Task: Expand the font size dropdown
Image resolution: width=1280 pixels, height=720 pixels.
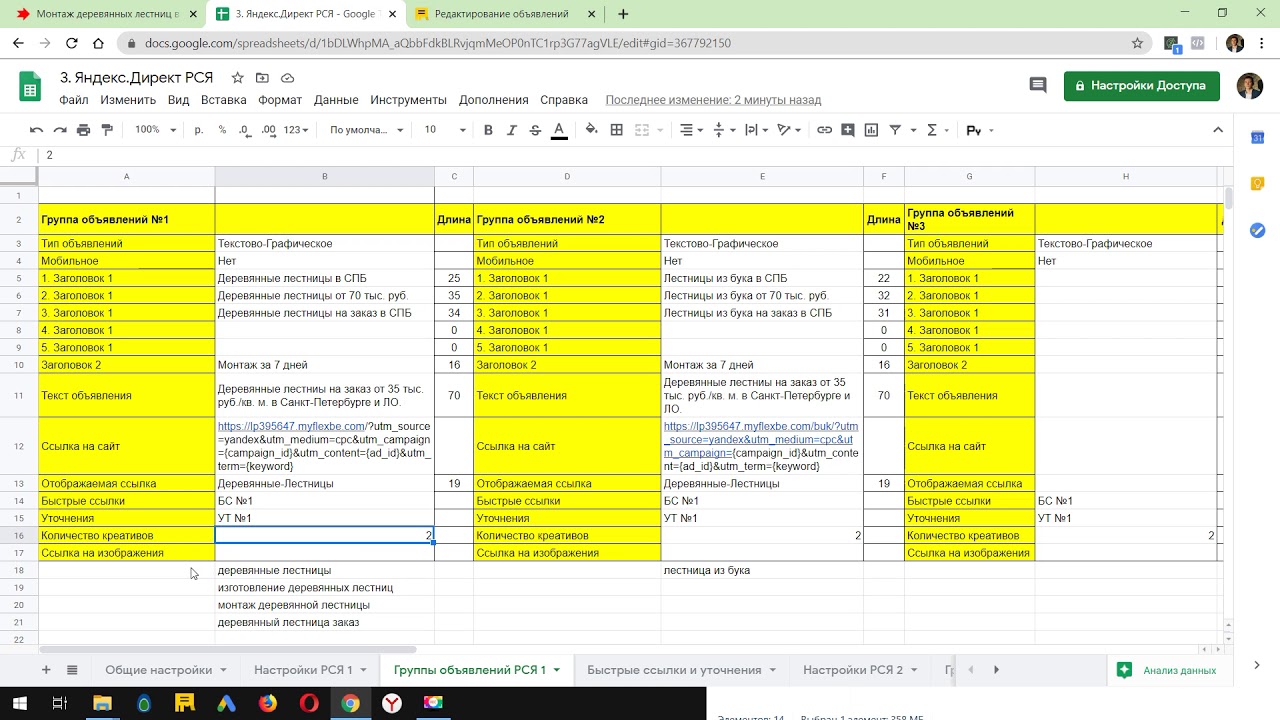Action: [445, 130]
